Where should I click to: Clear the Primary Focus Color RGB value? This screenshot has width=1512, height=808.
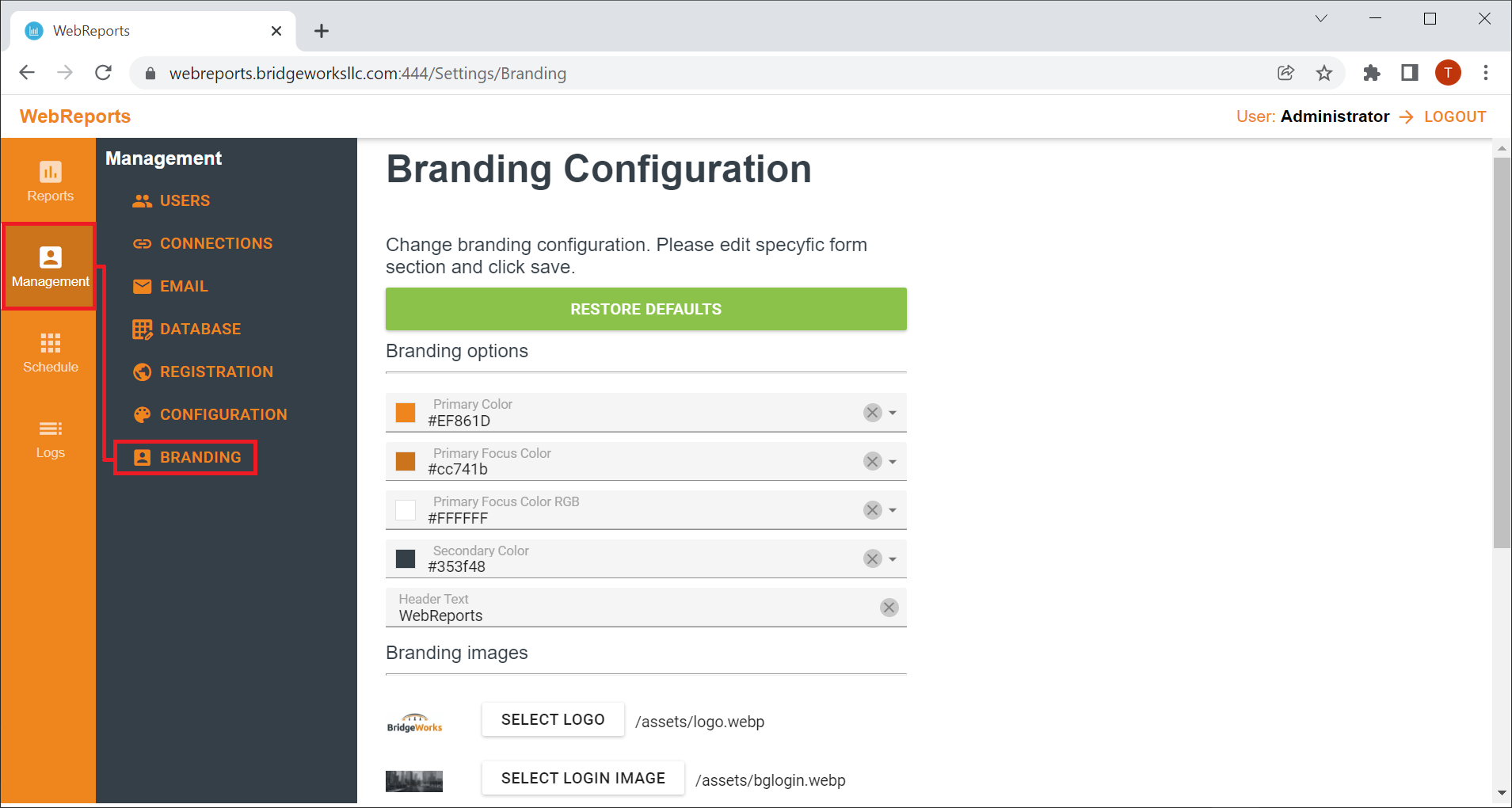[x=872, y=510]
